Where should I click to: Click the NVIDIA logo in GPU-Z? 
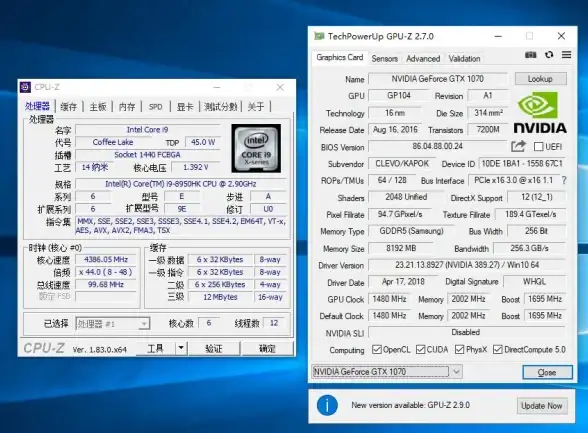click(540, 113)
